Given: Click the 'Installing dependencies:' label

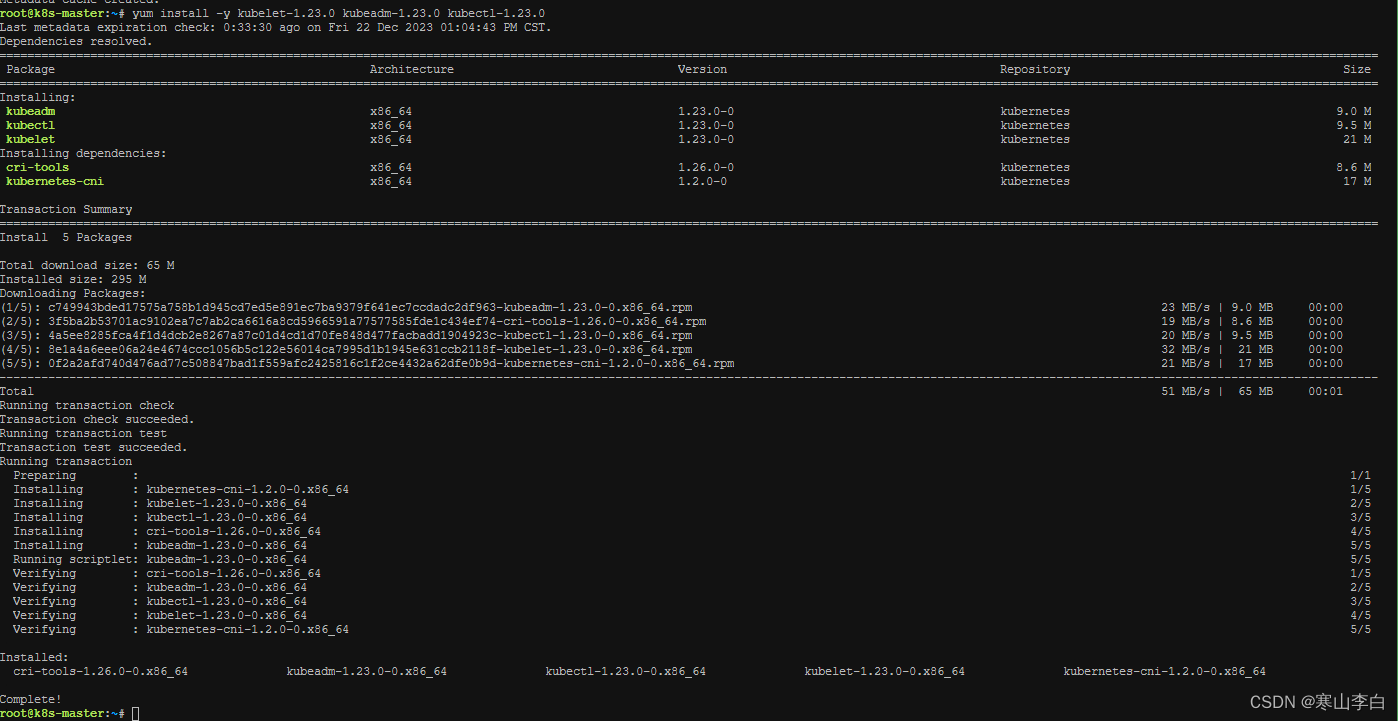Looking at the screenshot, I should (84, 154).
